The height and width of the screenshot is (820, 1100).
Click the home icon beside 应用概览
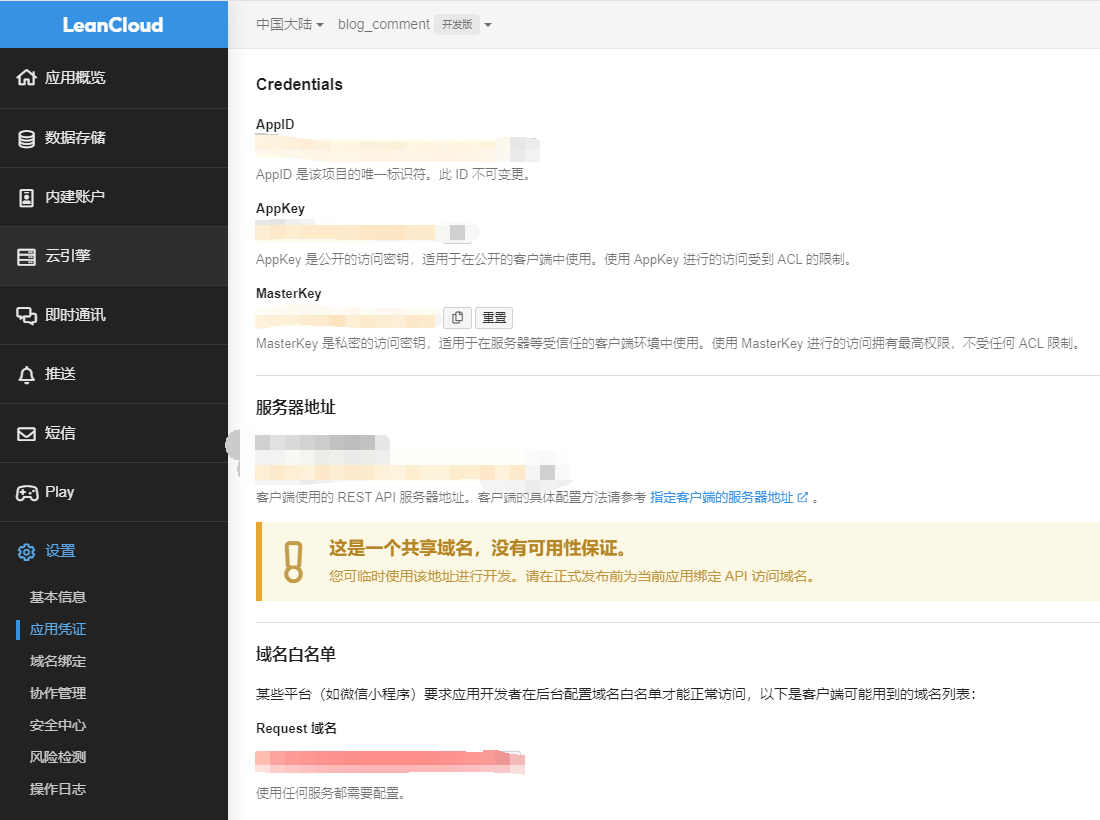27,78
